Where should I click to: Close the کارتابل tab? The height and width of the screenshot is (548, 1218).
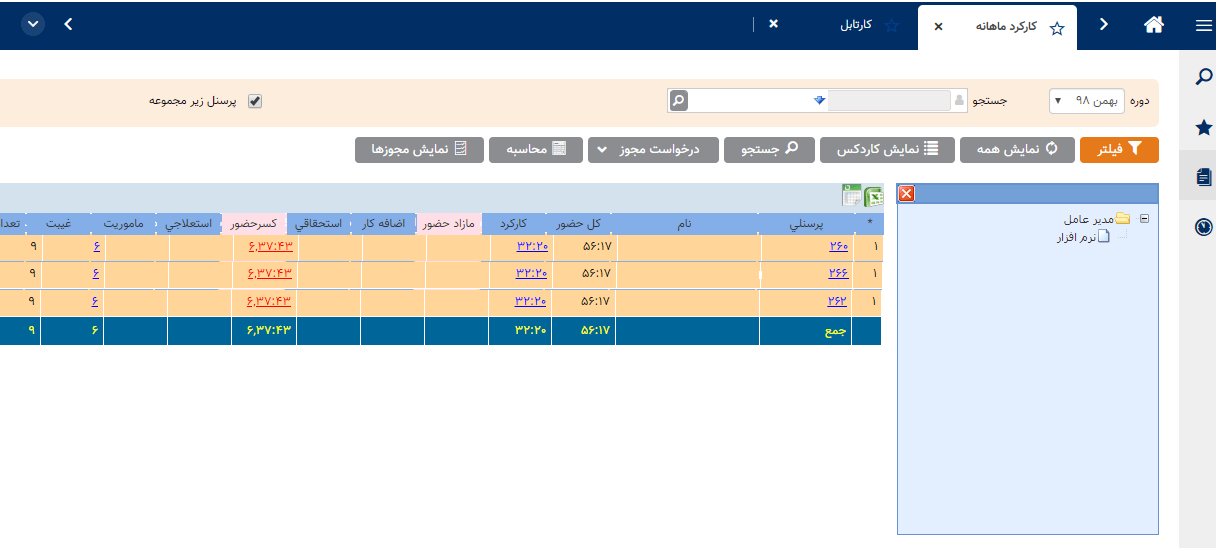point(773,24)
